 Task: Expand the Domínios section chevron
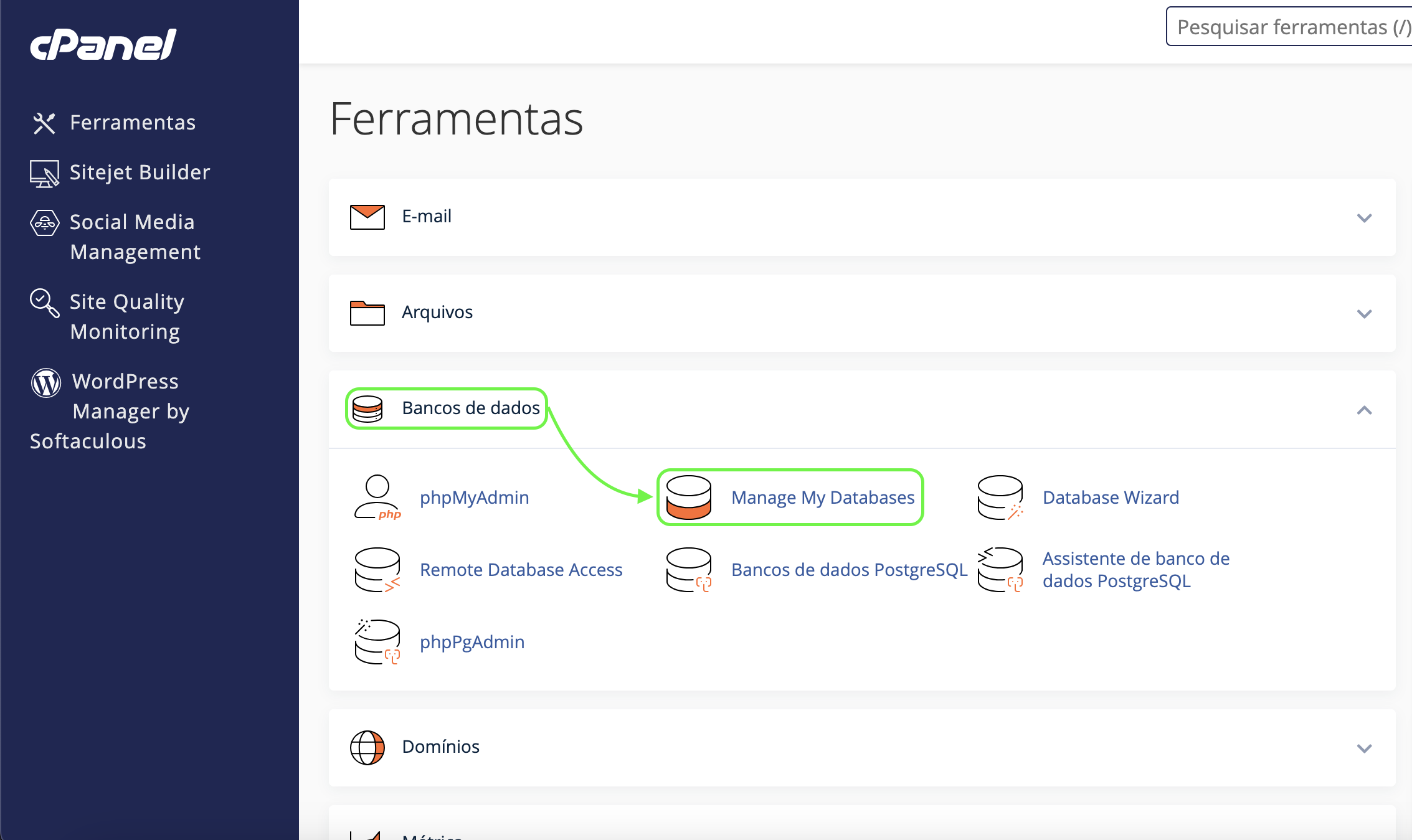(1364, 748)
